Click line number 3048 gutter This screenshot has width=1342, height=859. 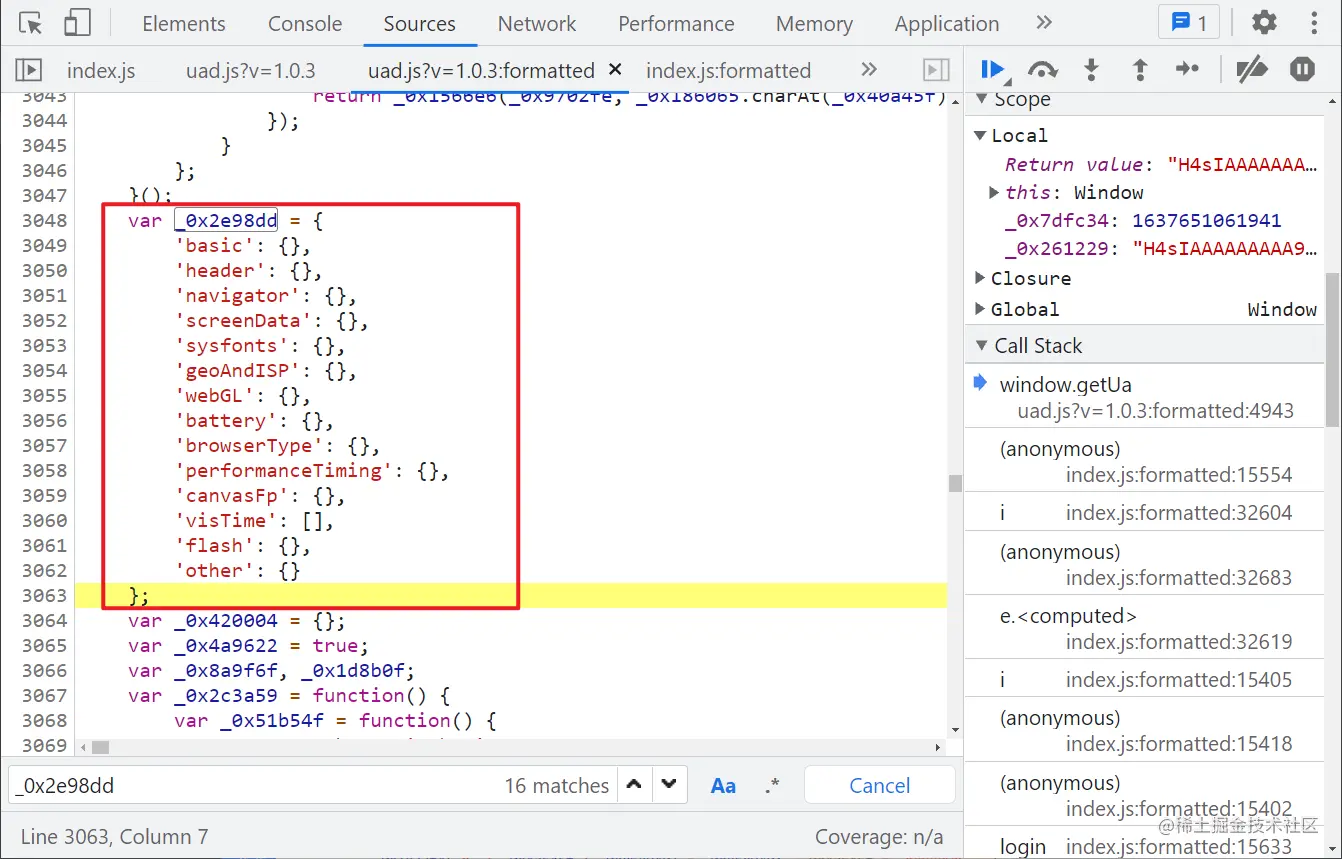pos(44,220)
